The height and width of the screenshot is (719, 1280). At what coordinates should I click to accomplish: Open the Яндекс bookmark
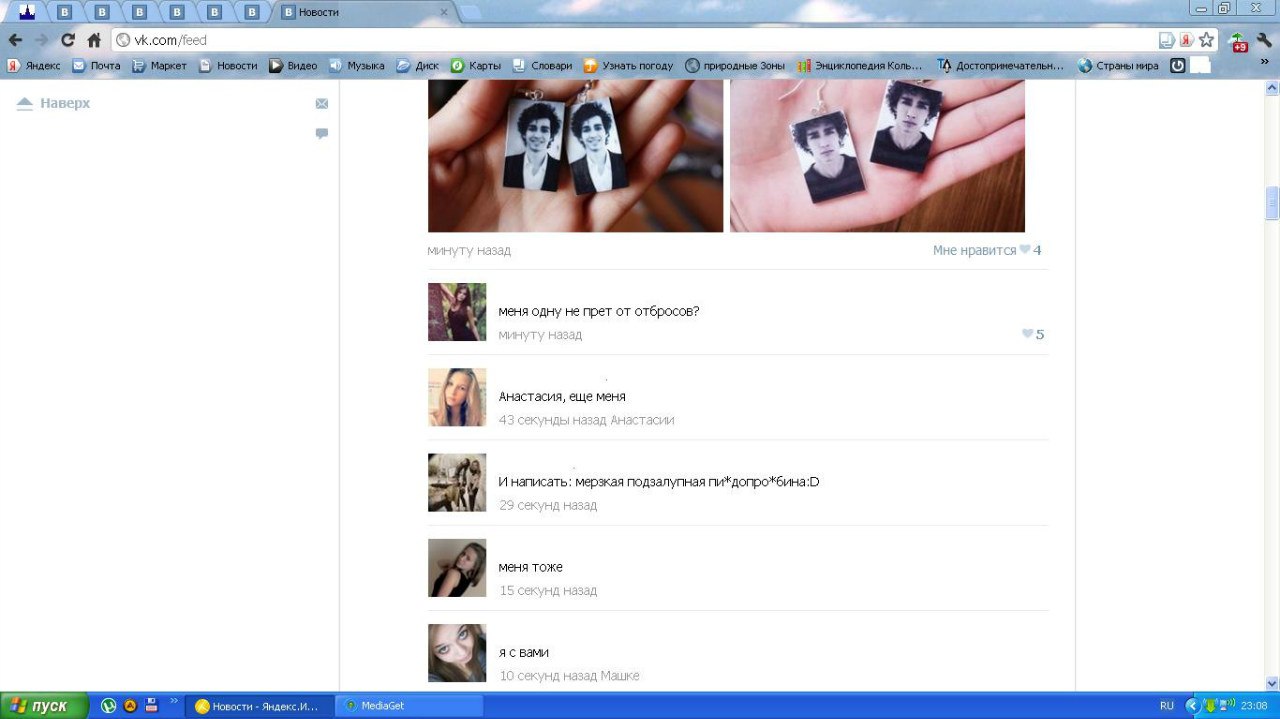(33, 66)
